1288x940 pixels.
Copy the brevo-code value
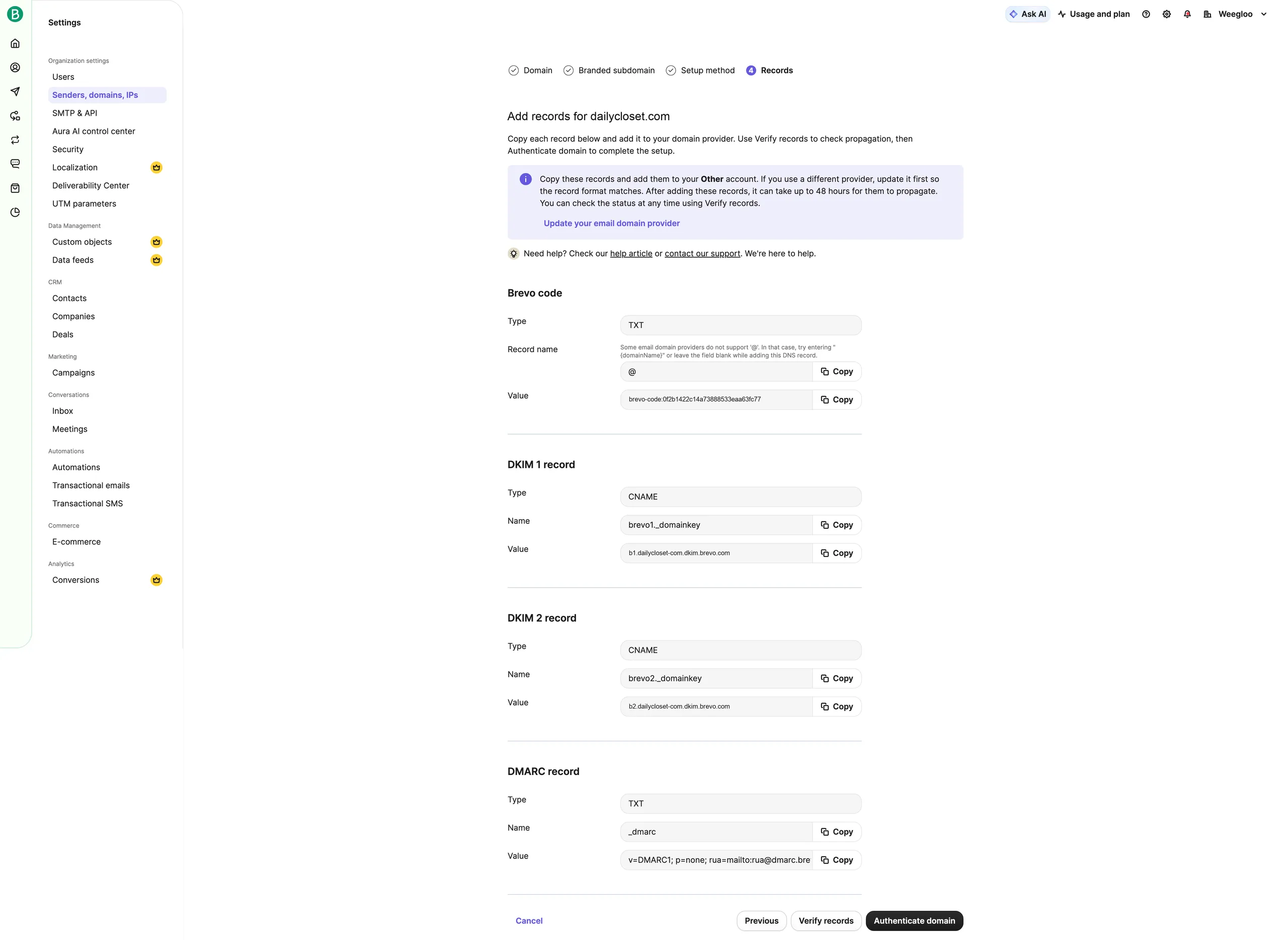(x=836, y=400)
